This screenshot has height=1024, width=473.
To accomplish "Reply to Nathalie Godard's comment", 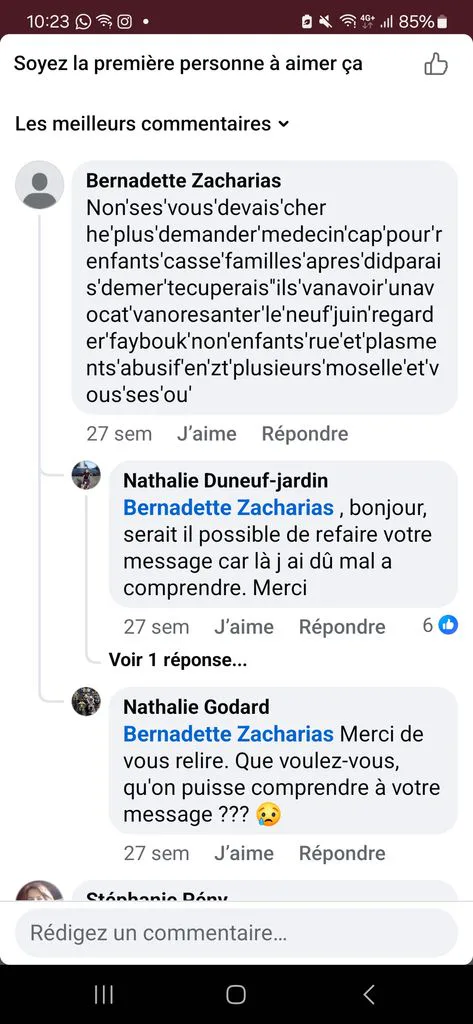I will tap(342, 853).
